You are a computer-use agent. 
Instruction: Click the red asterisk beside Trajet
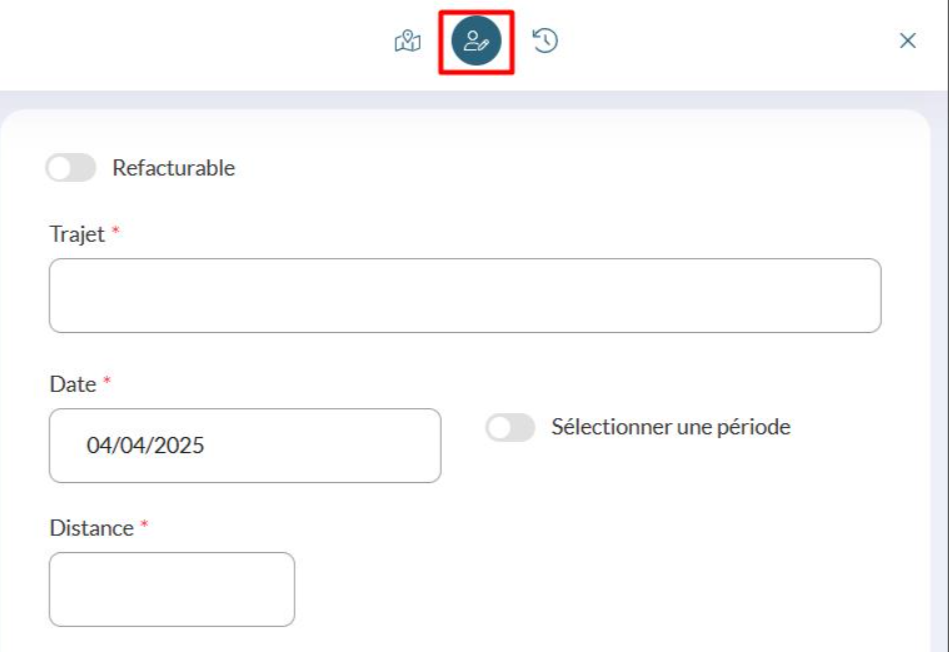tap(116, 231)
